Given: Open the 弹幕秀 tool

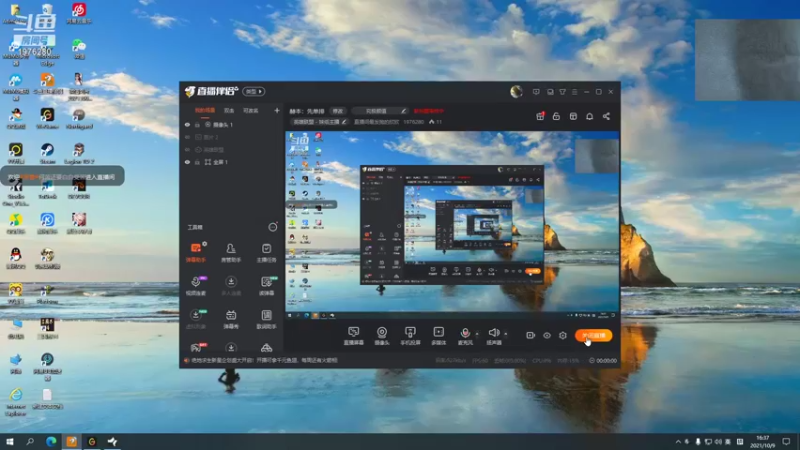Looking at the screenshot, I should point(231,319).
